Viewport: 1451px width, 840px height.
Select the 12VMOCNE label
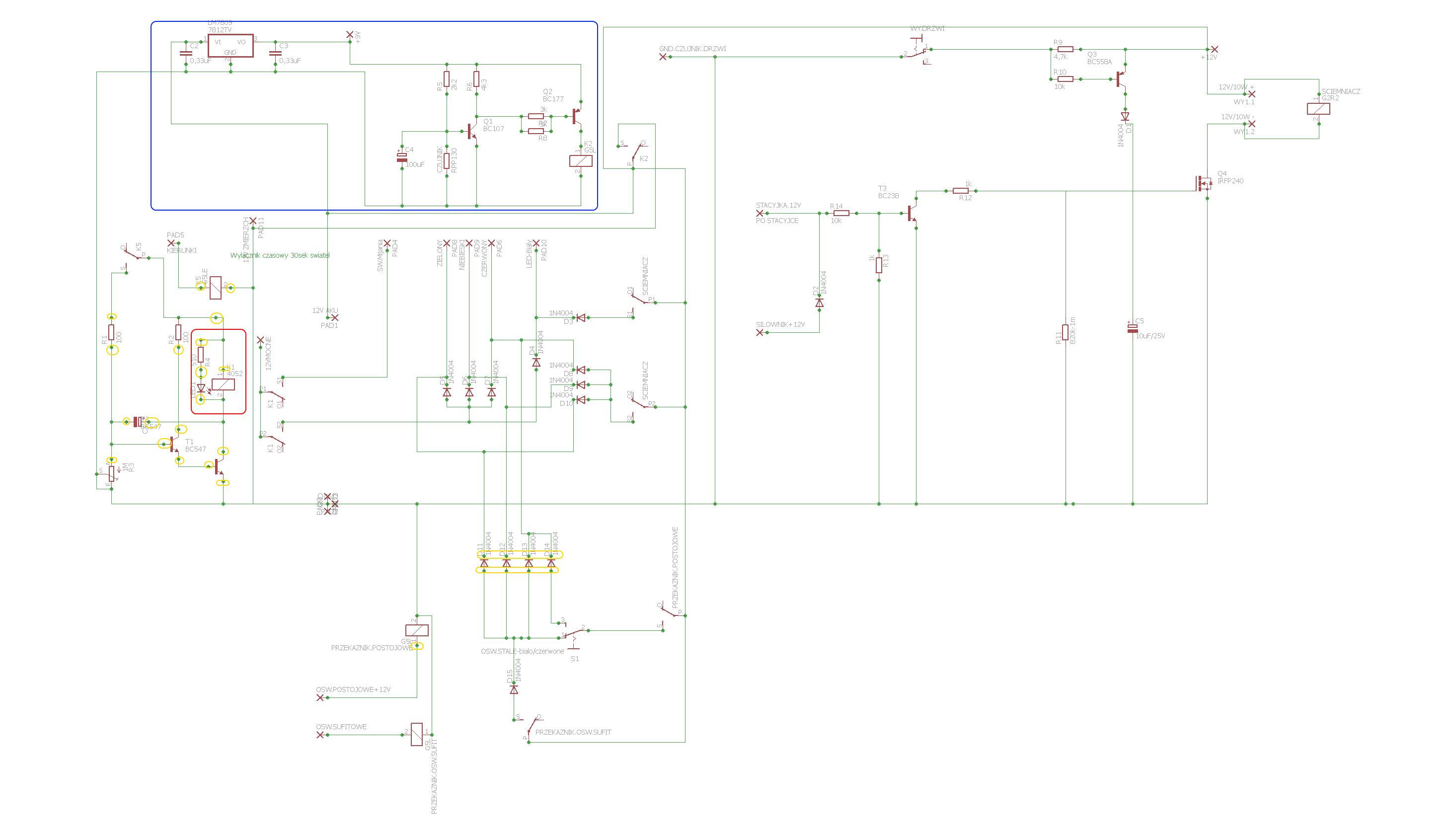click(x=268, y=354)
